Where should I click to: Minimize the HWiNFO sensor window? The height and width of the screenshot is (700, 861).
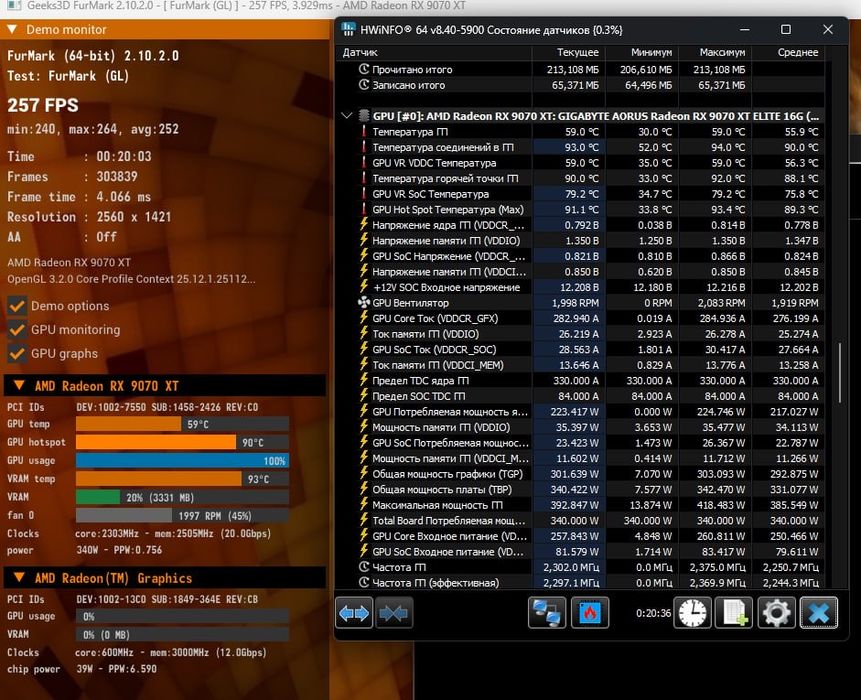745,30
